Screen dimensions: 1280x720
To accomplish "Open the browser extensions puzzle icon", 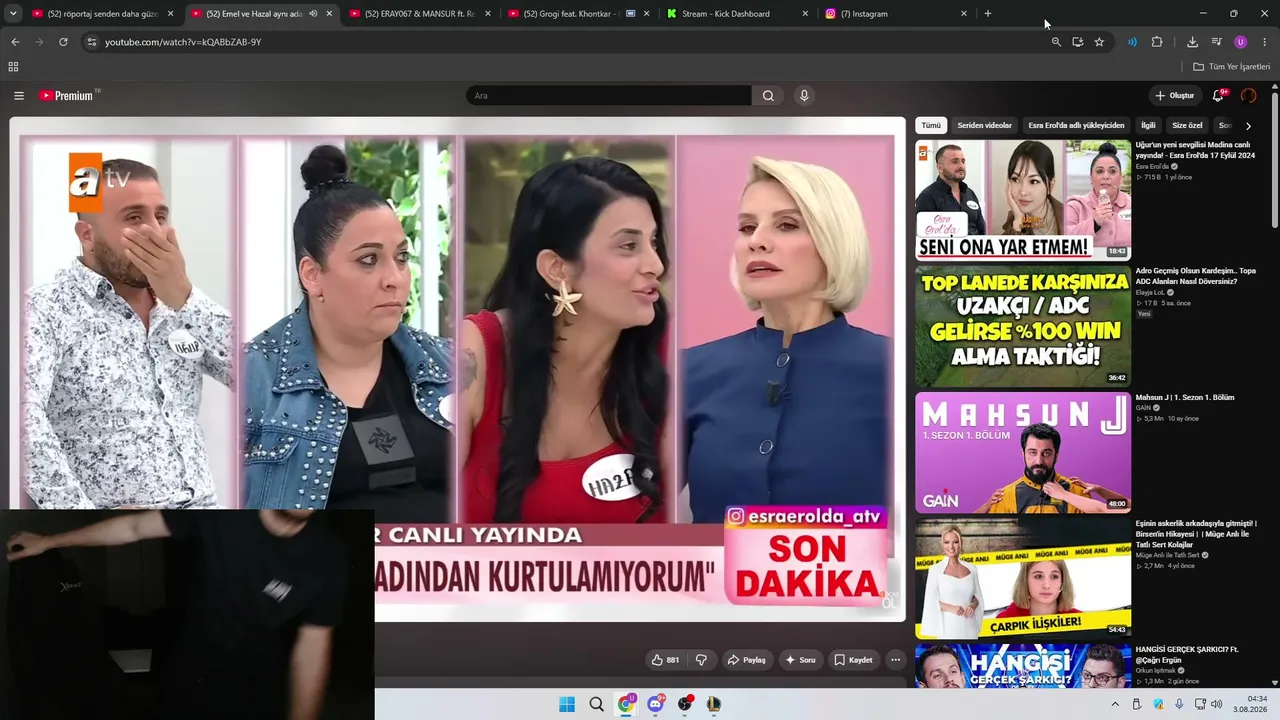I will pyautogui.click(x=1157, y=42).
